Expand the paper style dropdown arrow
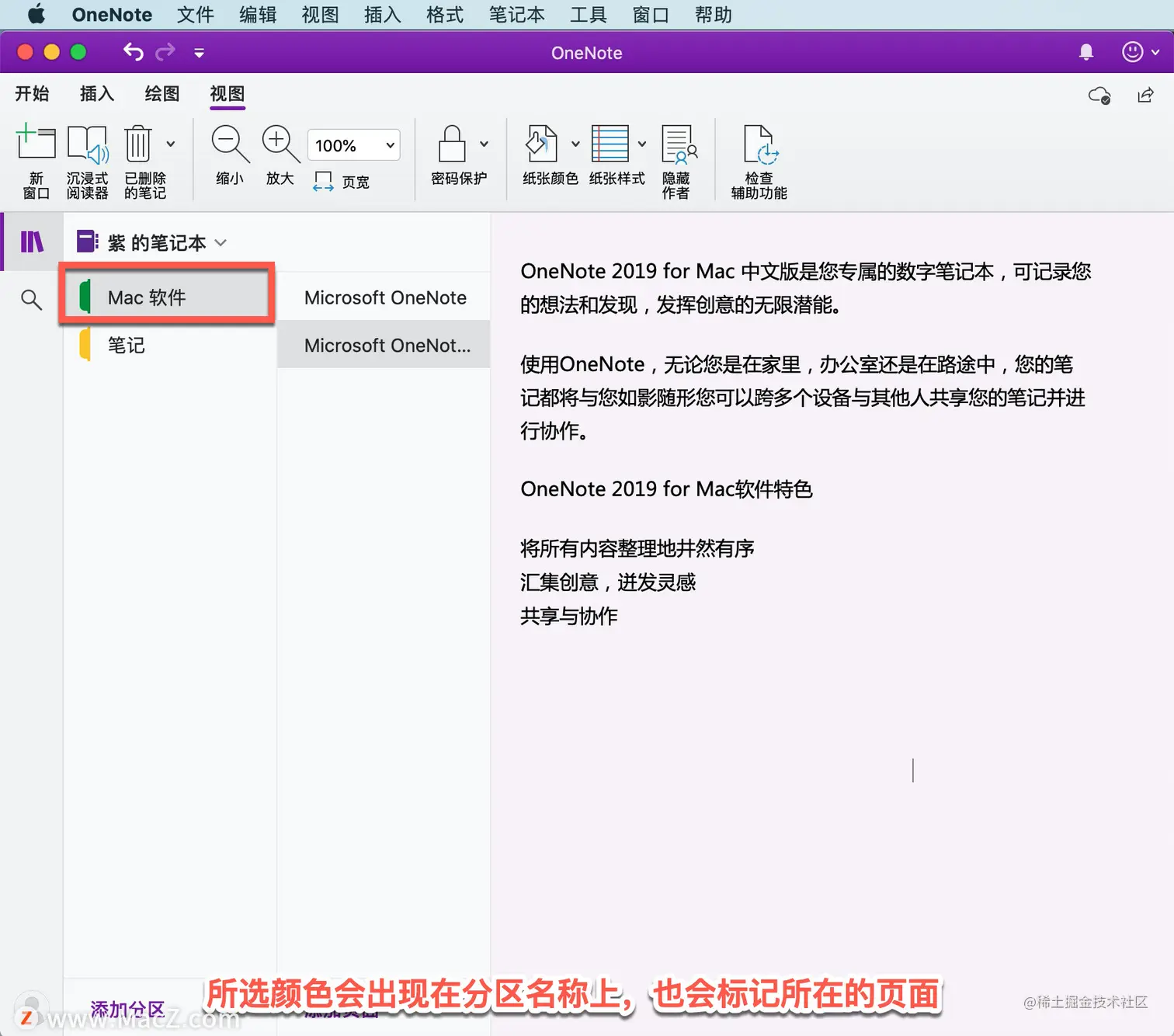The image size is (1174, 1036). point(642,144)
